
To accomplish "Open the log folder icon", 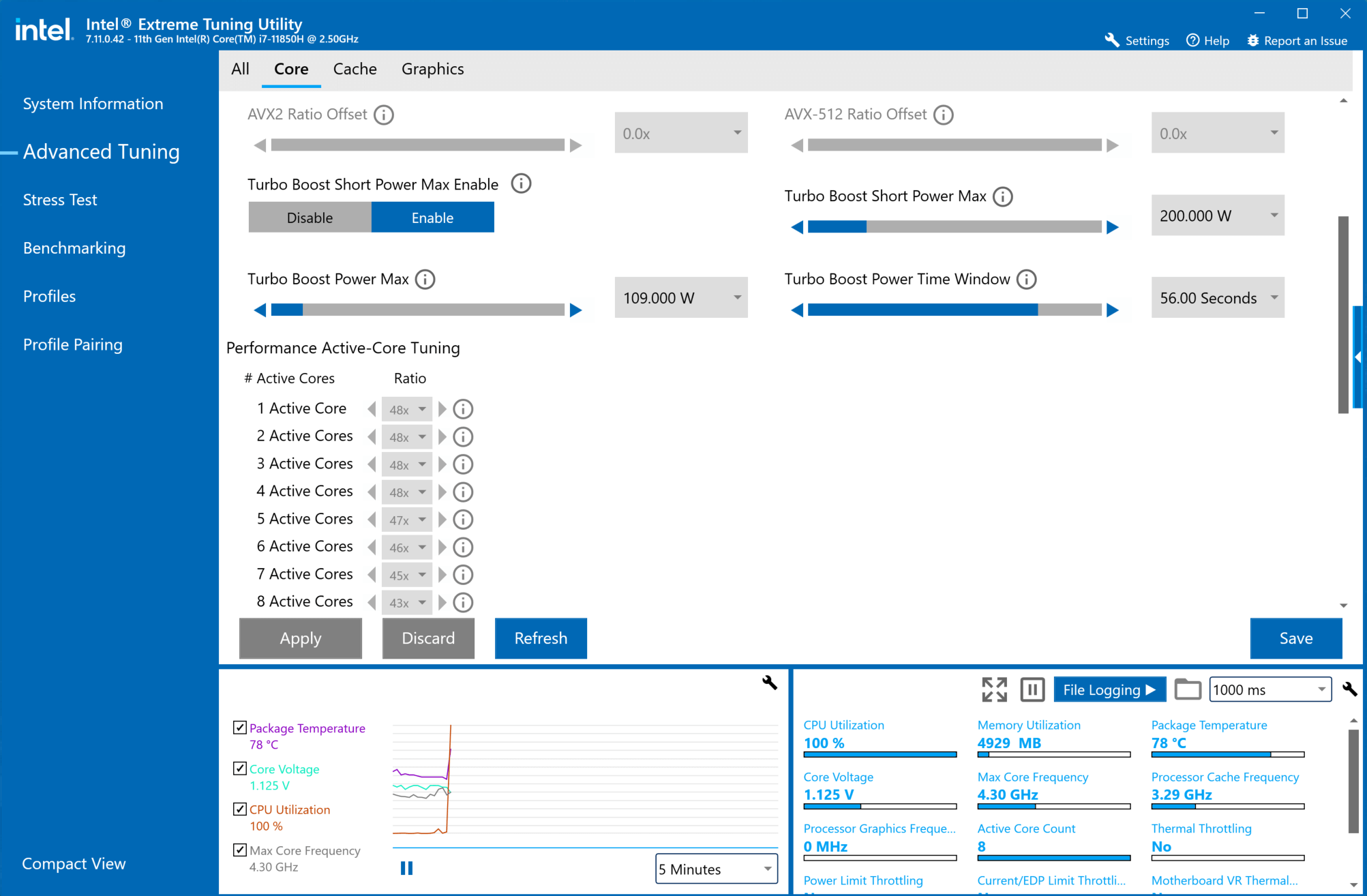I will tap(1187, 689).
